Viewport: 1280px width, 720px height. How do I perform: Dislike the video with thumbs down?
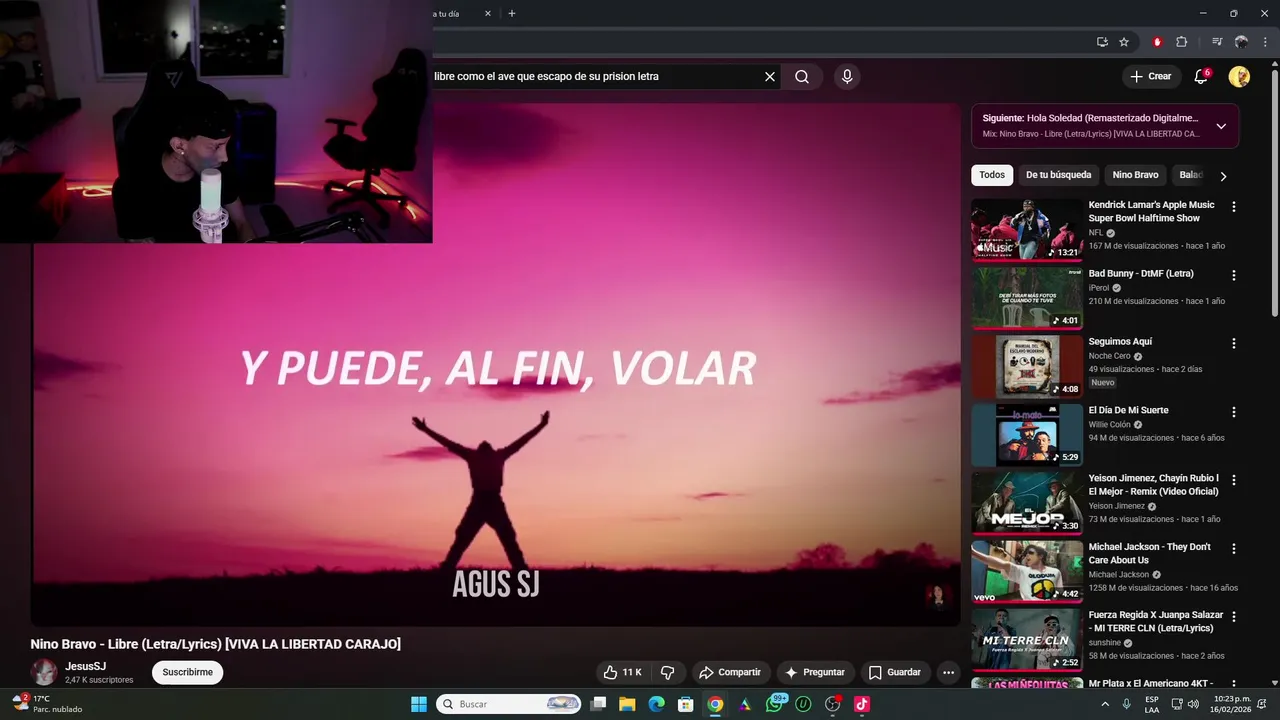point(668,672)
